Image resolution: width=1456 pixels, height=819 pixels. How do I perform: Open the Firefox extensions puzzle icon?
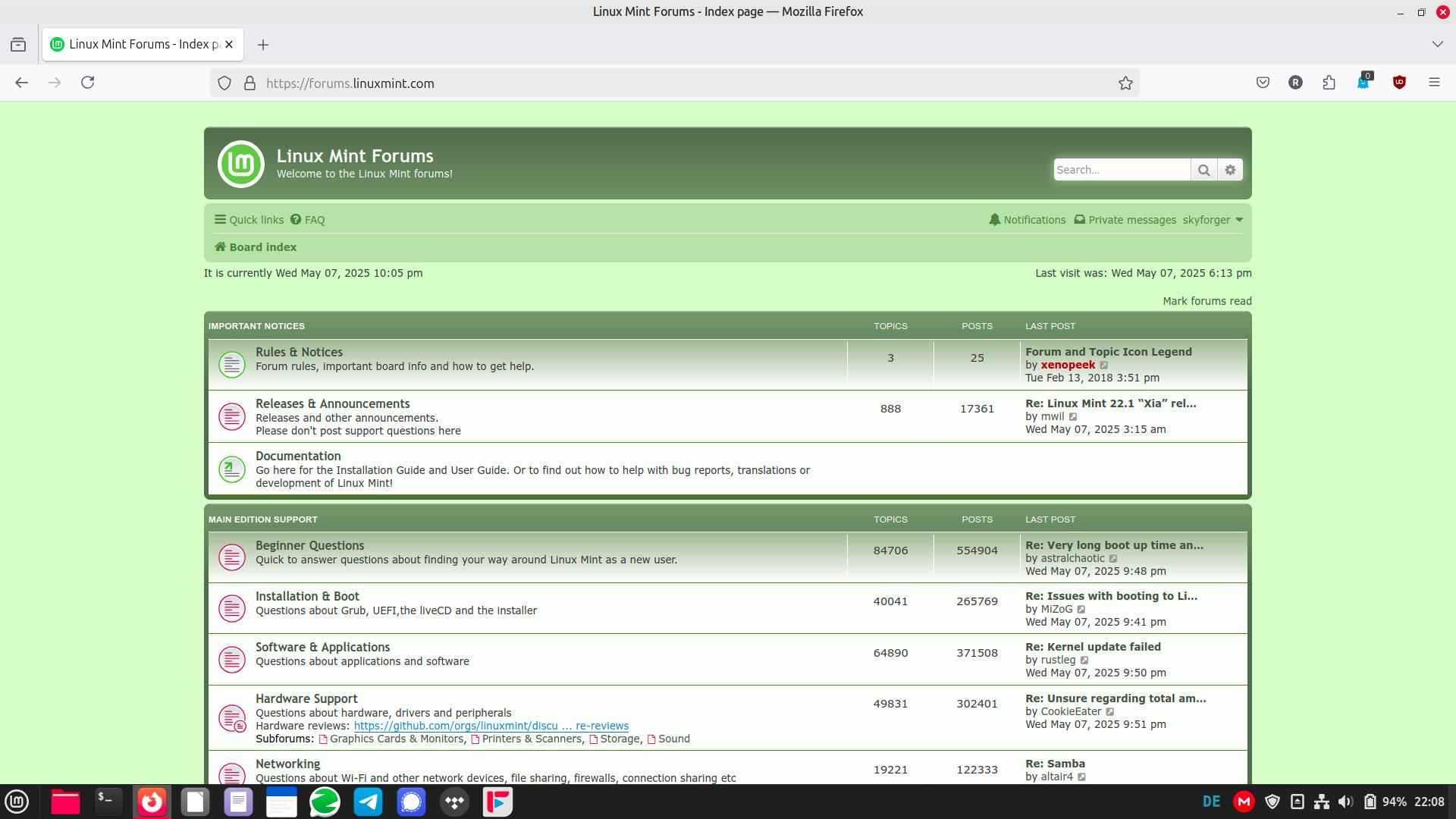pyautogui.click(x=1329, y=83)
